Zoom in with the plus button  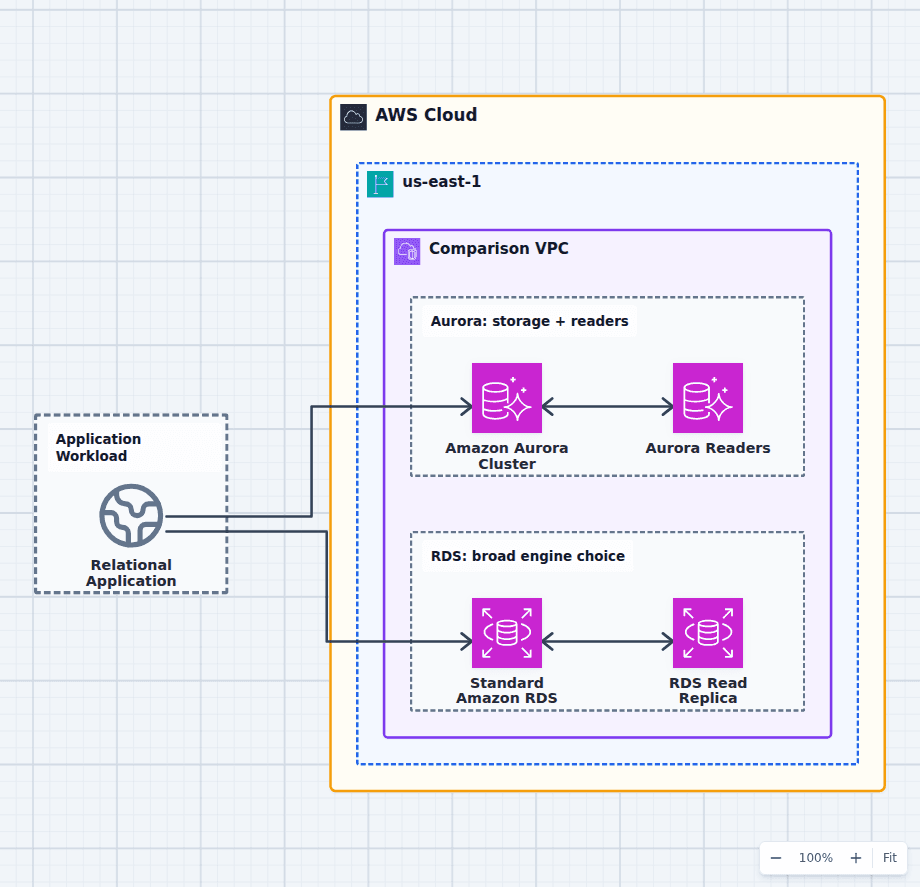click(x=856, y=858)
